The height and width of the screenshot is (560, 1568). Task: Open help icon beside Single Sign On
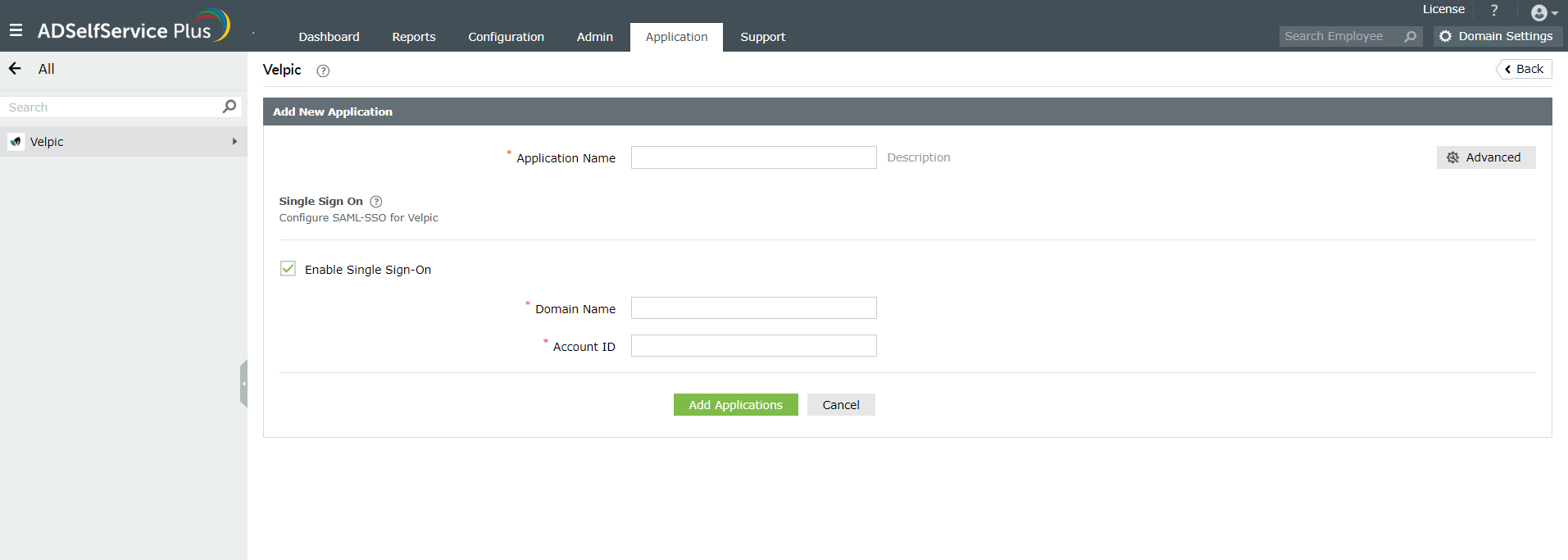(376, 202)
